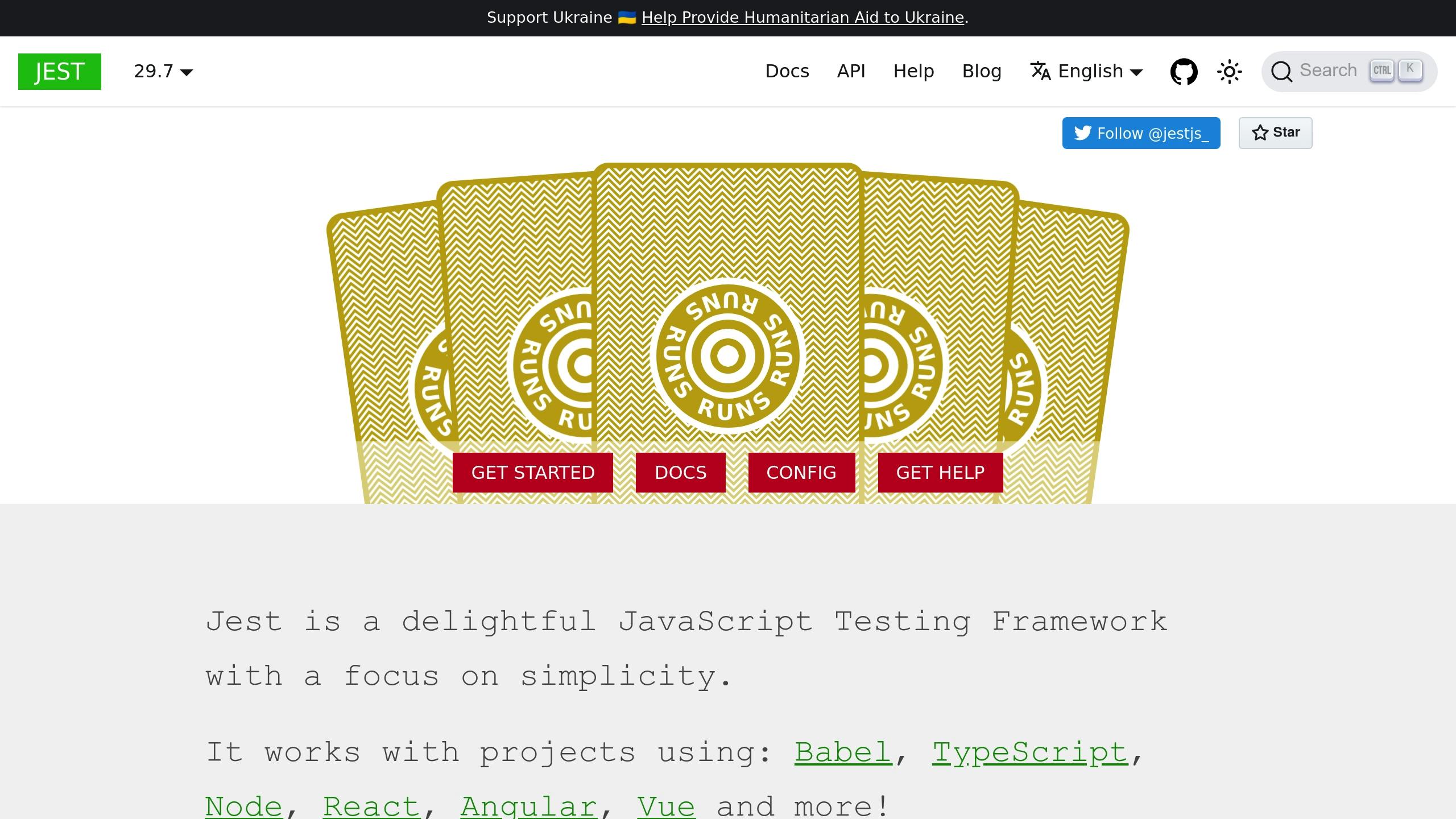Viewport: 1456px width, 819px height.
Task: Click the translate icon beside English
Action: click(1041, 71)
